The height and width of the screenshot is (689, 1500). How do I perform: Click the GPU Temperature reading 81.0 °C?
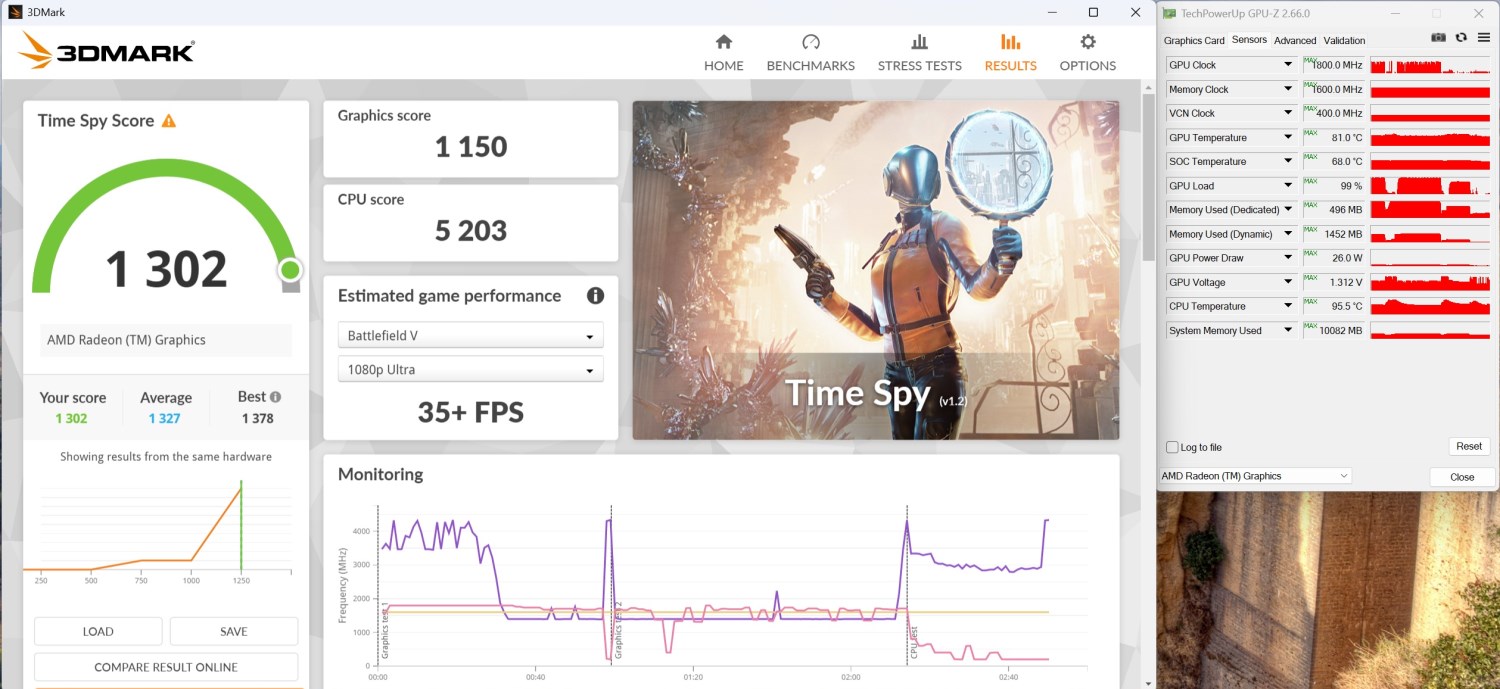tap(1345, 138)
